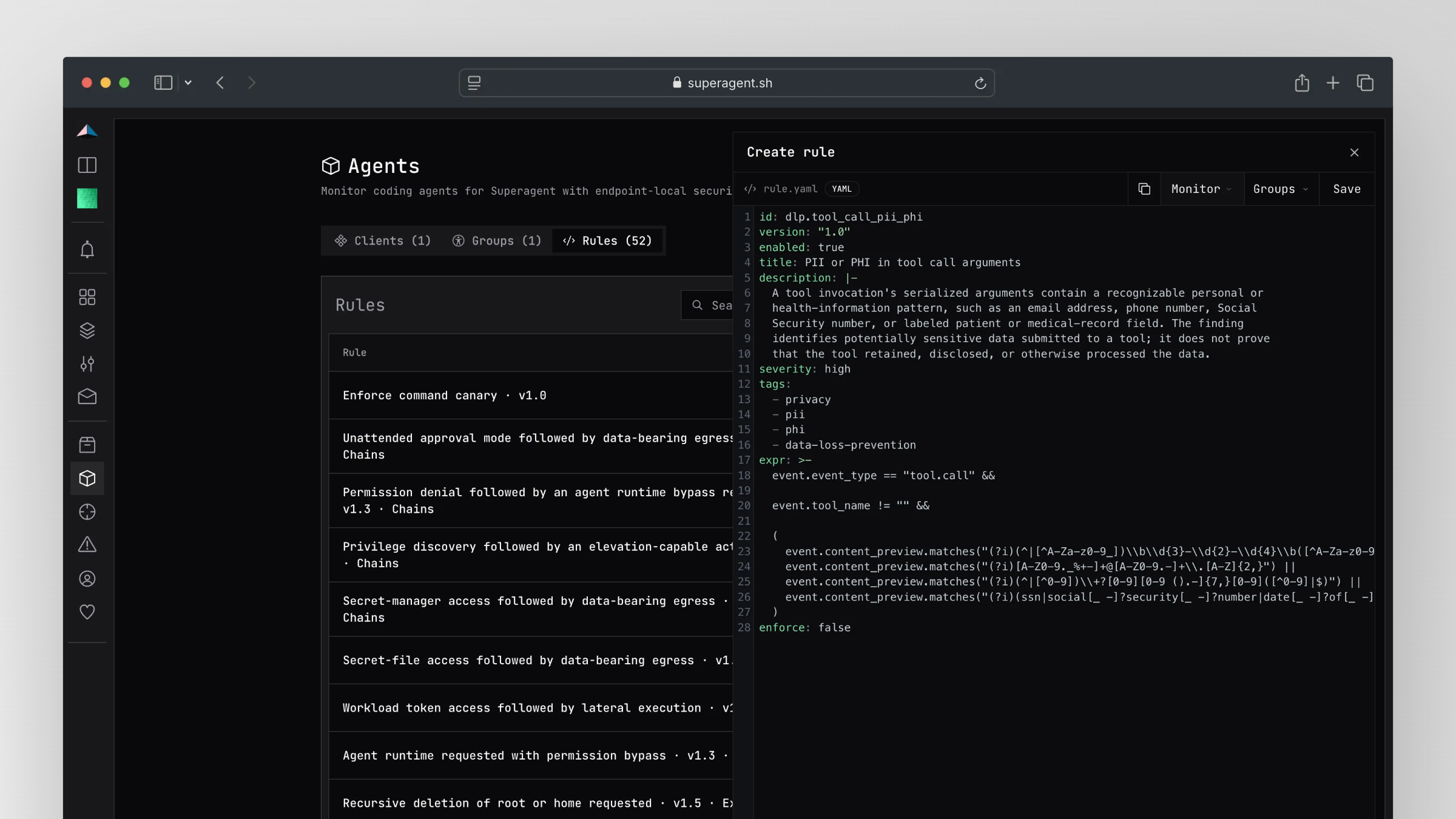
Task: Open the warning triangle icon in sidebar
Action: pos(87,545)
